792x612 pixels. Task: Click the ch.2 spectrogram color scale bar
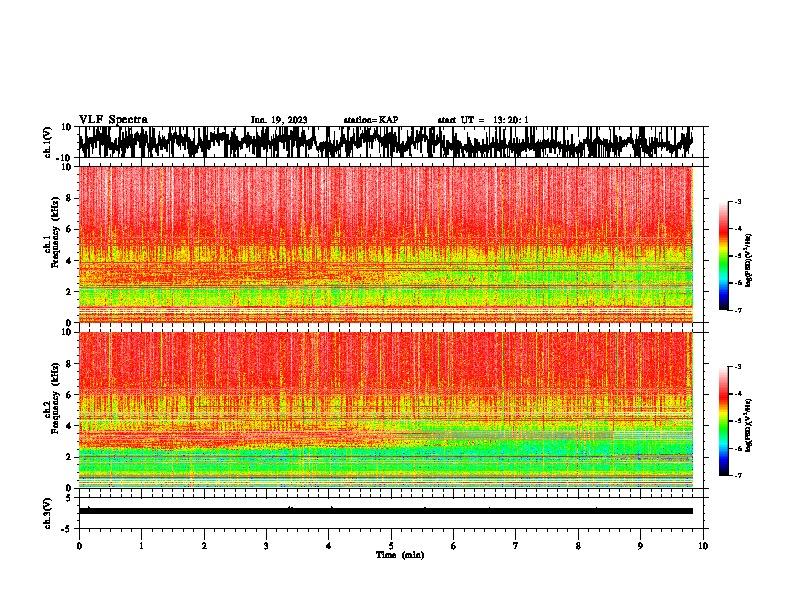point(723,421)
